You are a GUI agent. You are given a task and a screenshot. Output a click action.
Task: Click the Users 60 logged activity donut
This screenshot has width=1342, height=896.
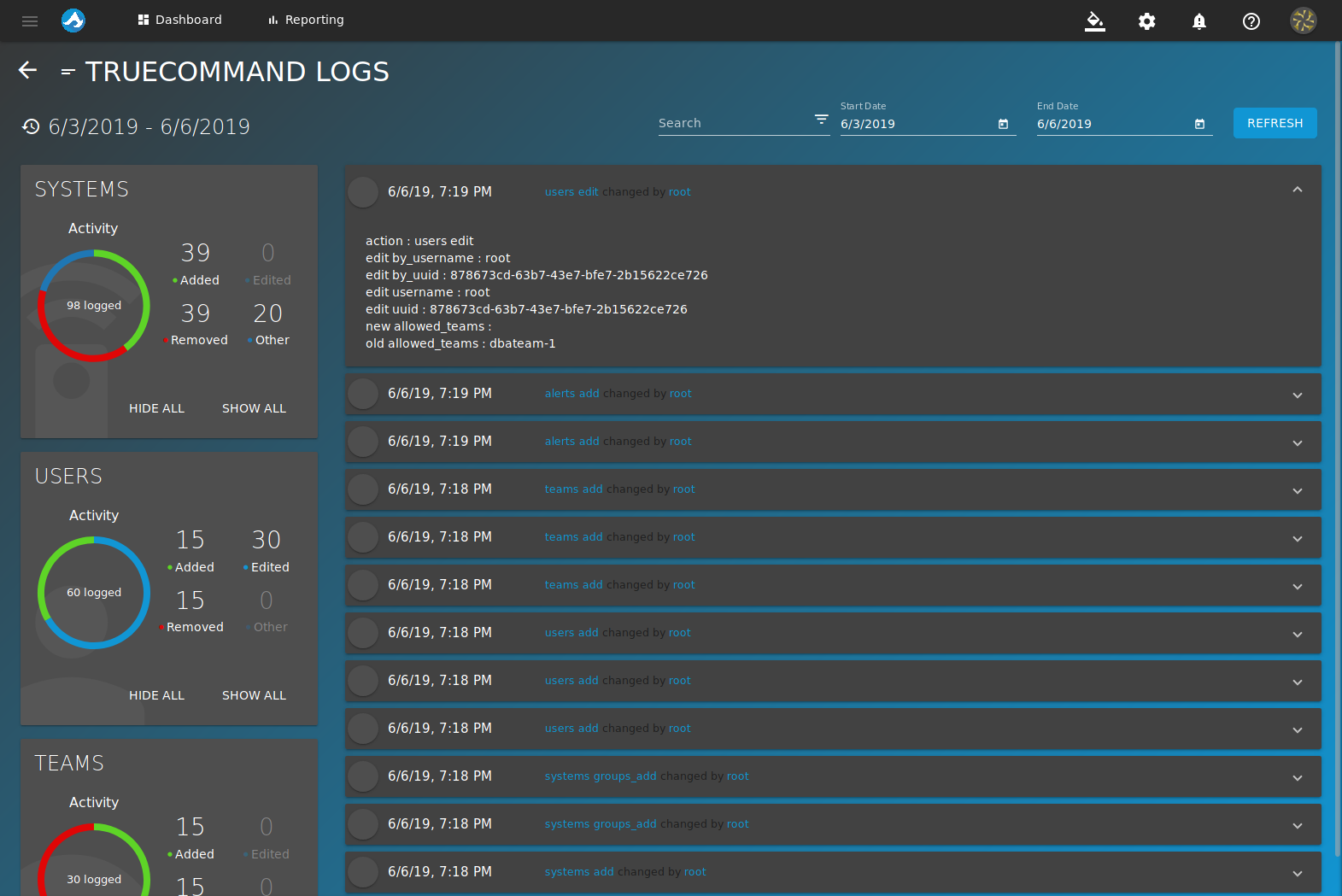coord(94,592)
